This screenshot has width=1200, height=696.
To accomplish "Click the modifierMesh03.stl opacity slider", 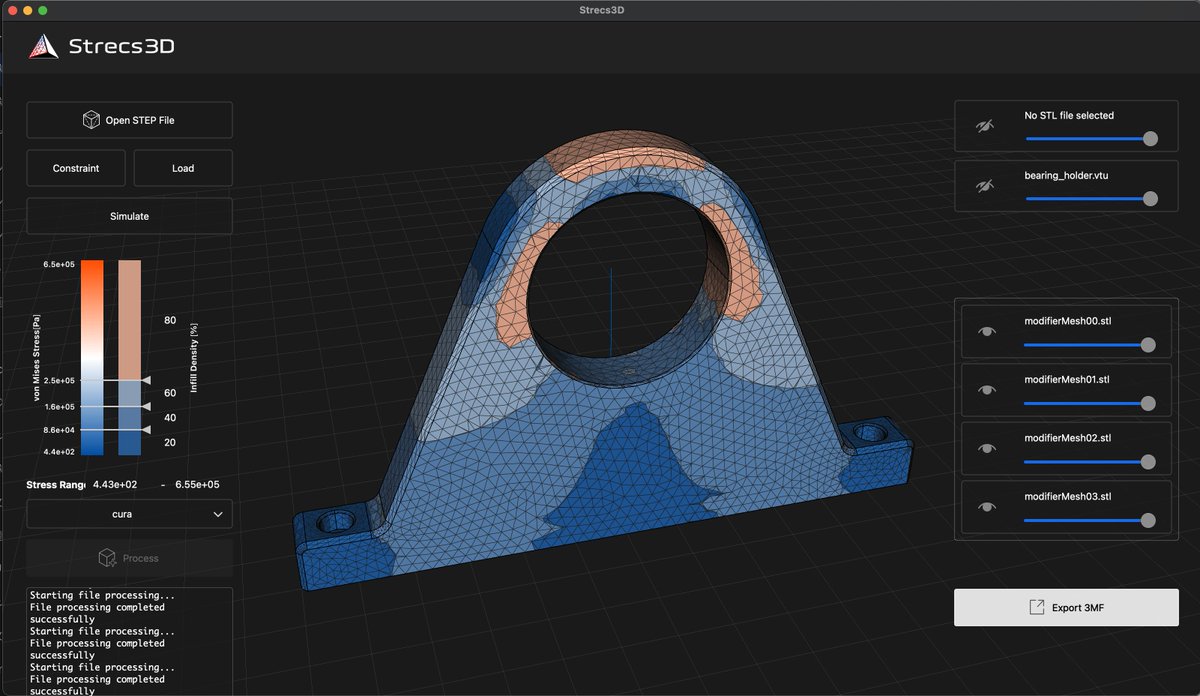I will (1089, 520).
